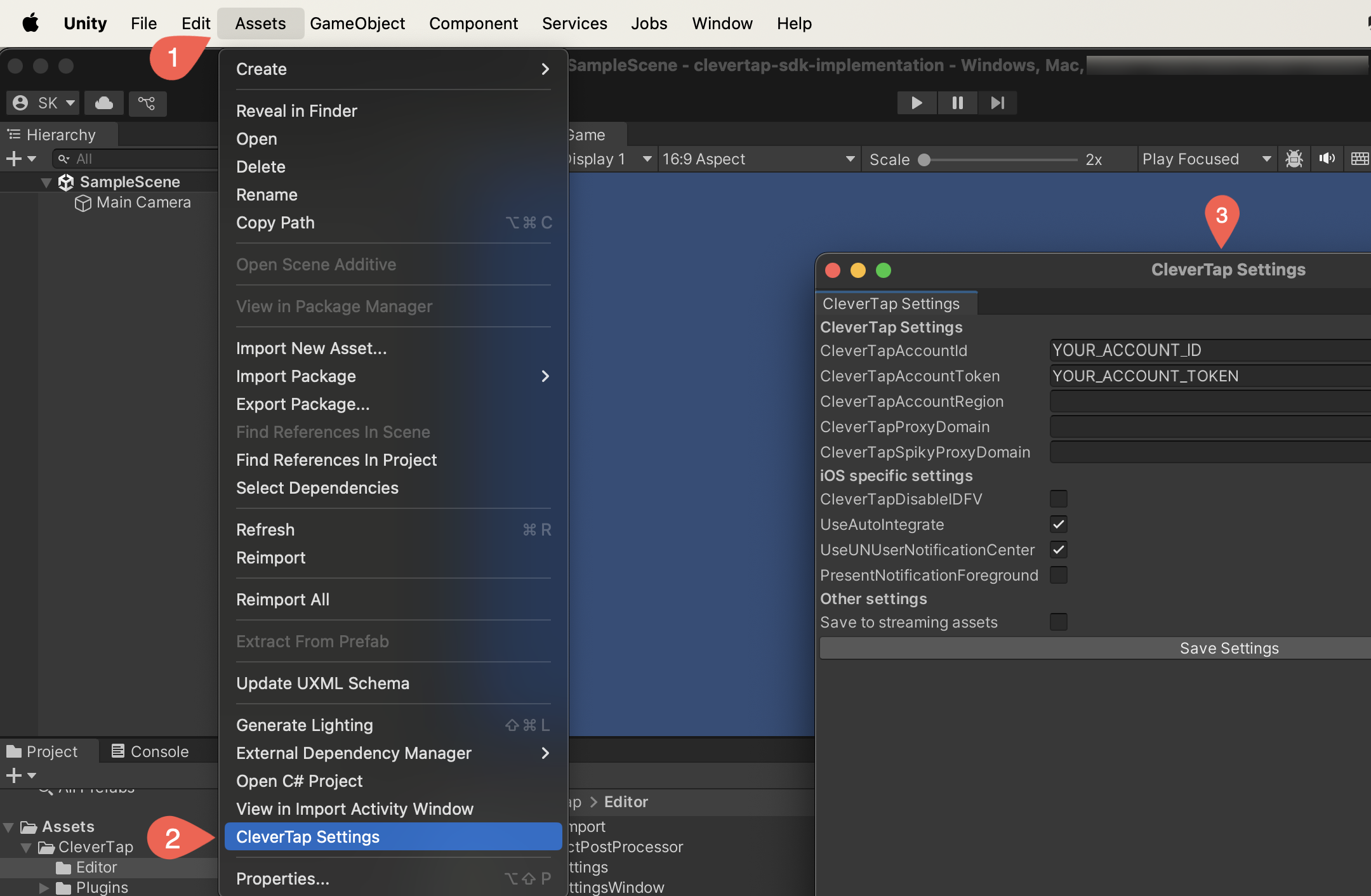
Task: Enable CleverTapDisableIDFV checkbox
Action: tap(1059, 499)
